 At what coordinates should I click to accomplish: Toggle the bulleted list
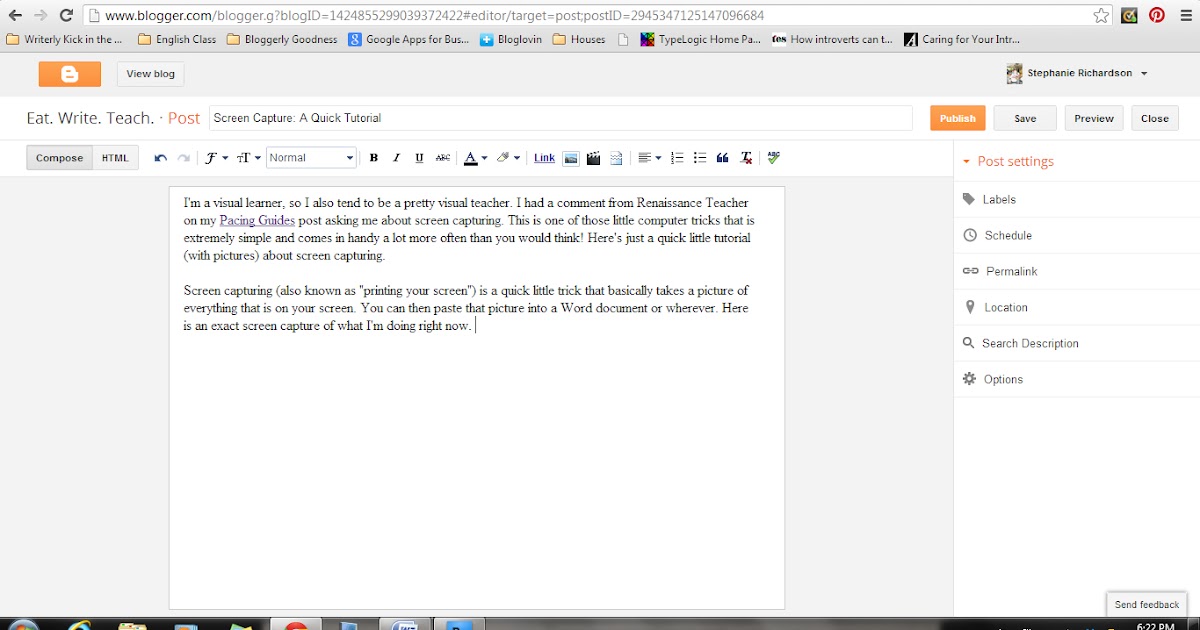(699, 157)
